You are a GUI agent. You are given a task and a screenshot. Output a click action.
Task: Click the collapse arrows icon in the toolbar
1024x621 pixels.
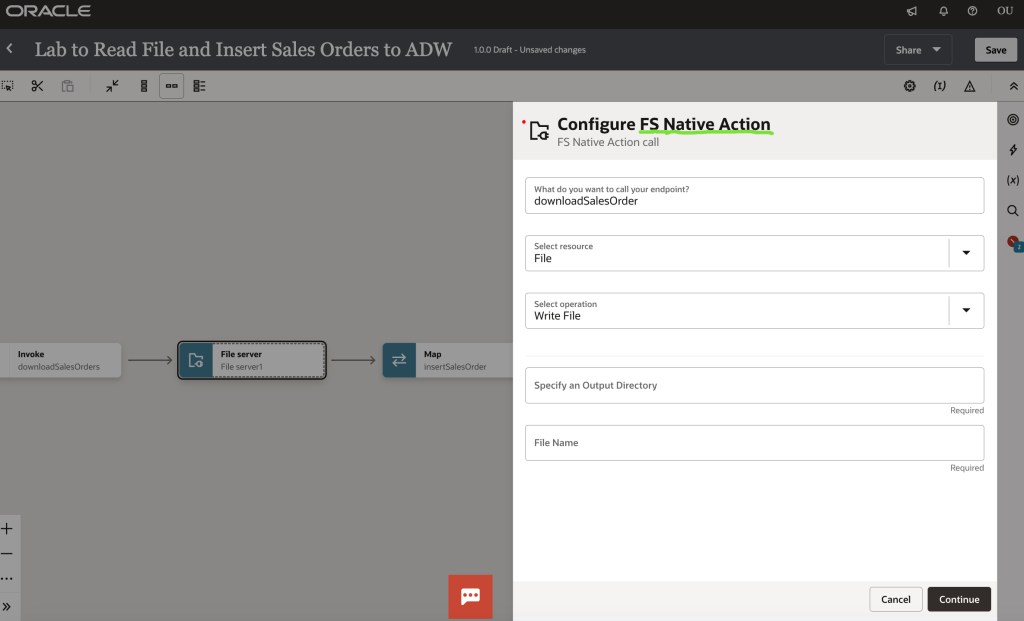(112, 86)
